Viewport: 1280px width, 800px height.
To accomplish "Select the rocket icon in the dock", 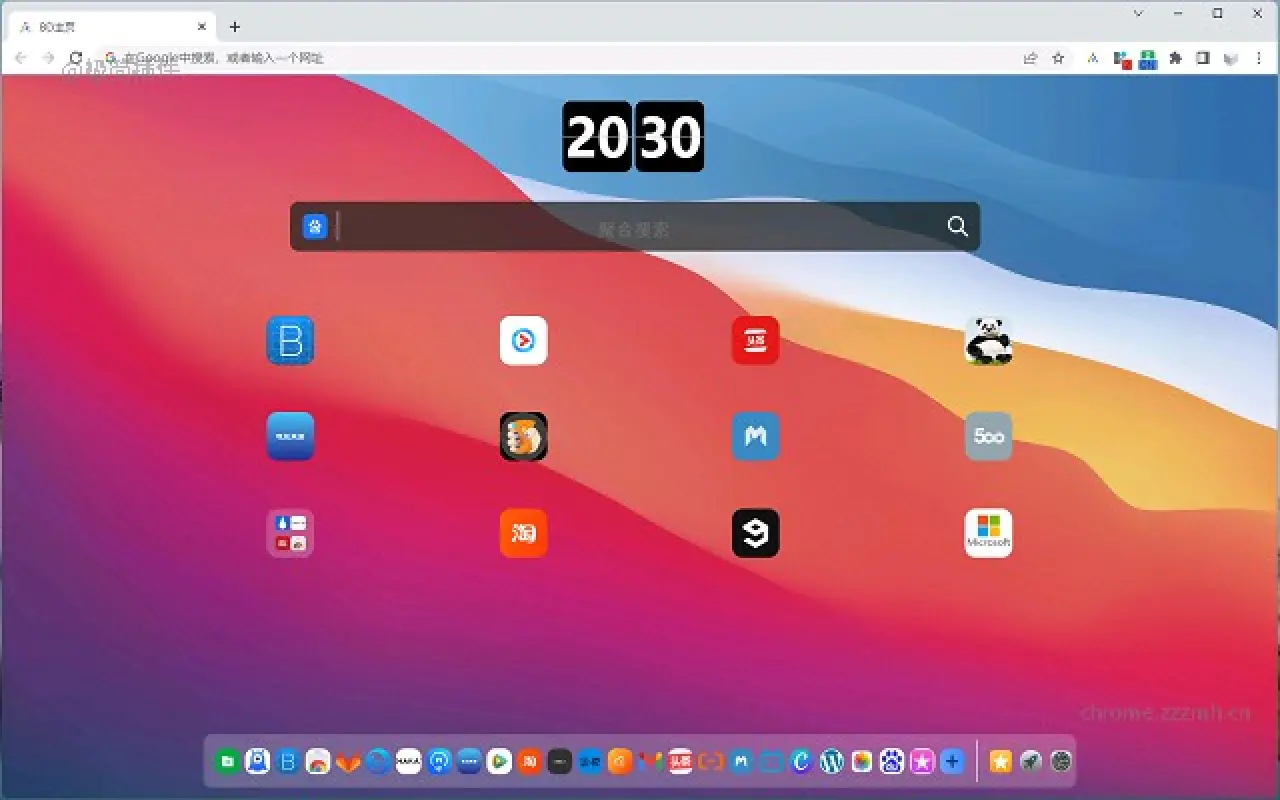I will point(1030,761).
